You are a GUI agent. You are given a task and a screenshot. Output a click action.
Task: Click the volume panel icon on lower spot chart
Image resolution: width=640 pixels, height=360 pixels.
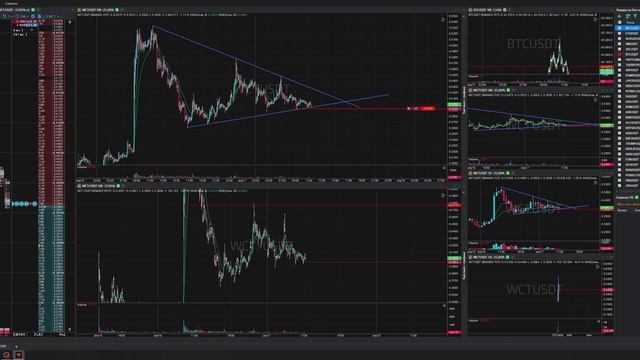coord(444,305)
